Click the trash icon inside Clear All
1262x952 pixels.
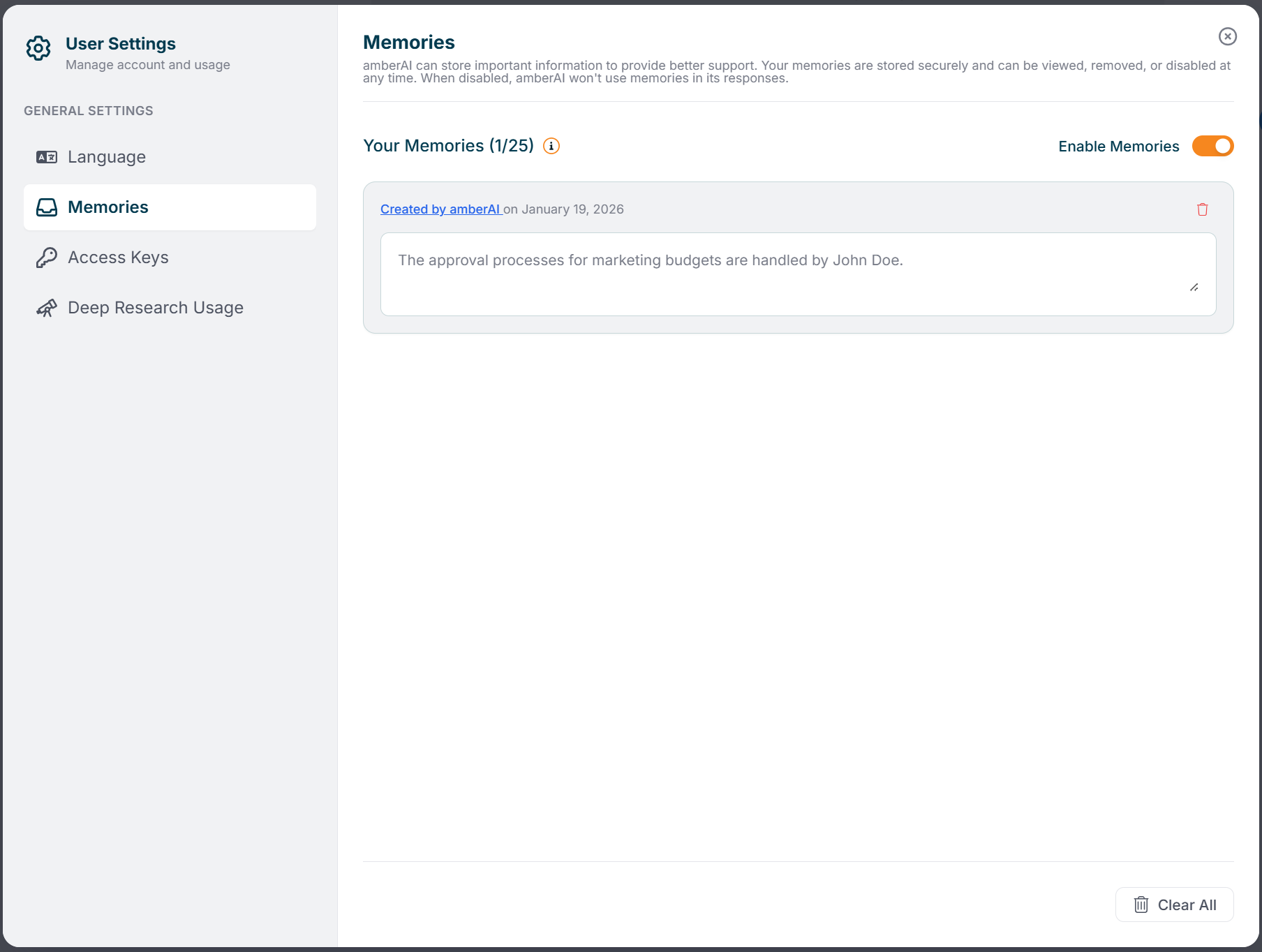(1141, 905)
